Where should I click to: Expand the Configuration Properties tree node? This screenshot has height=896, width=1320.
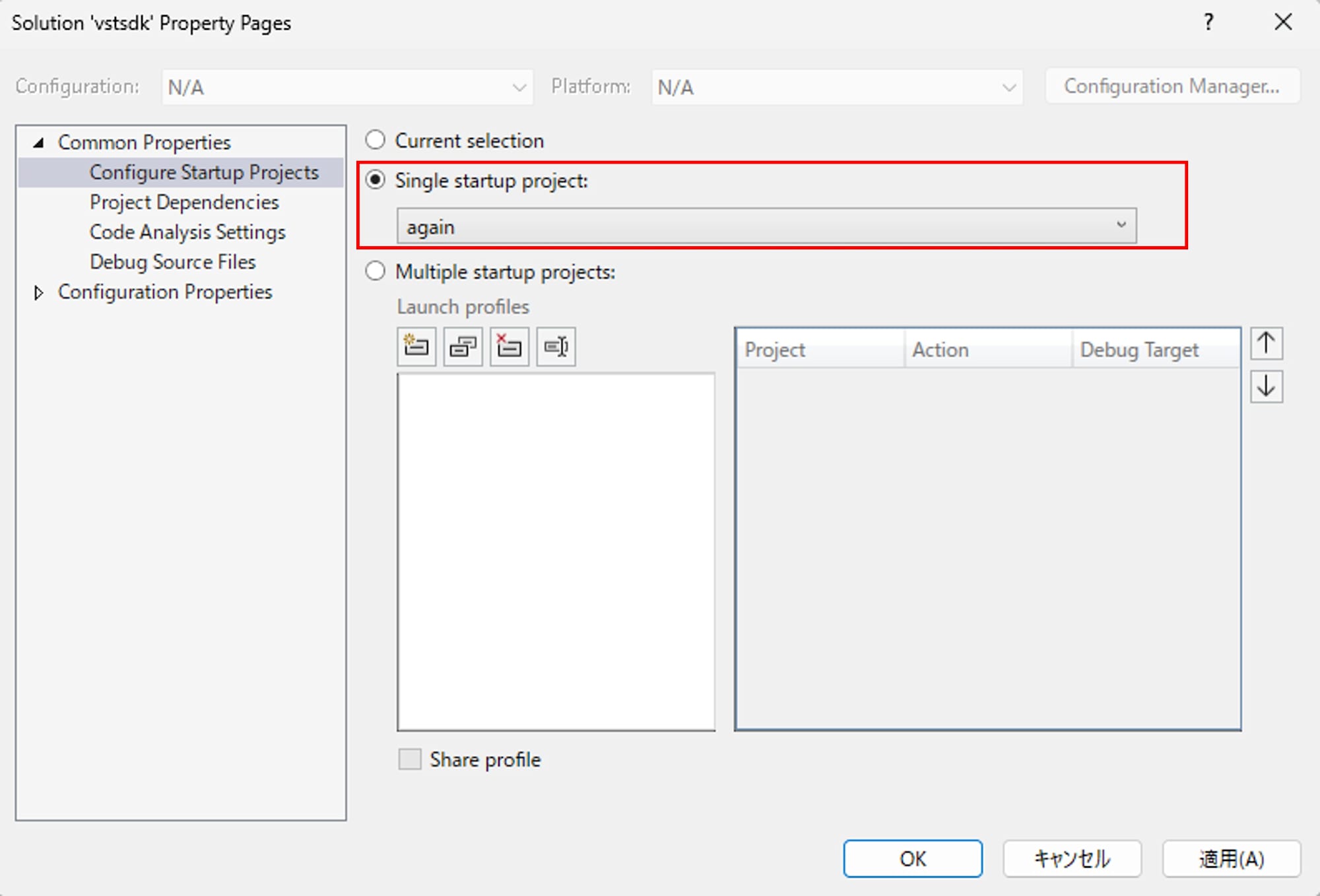tap(39, 292)
